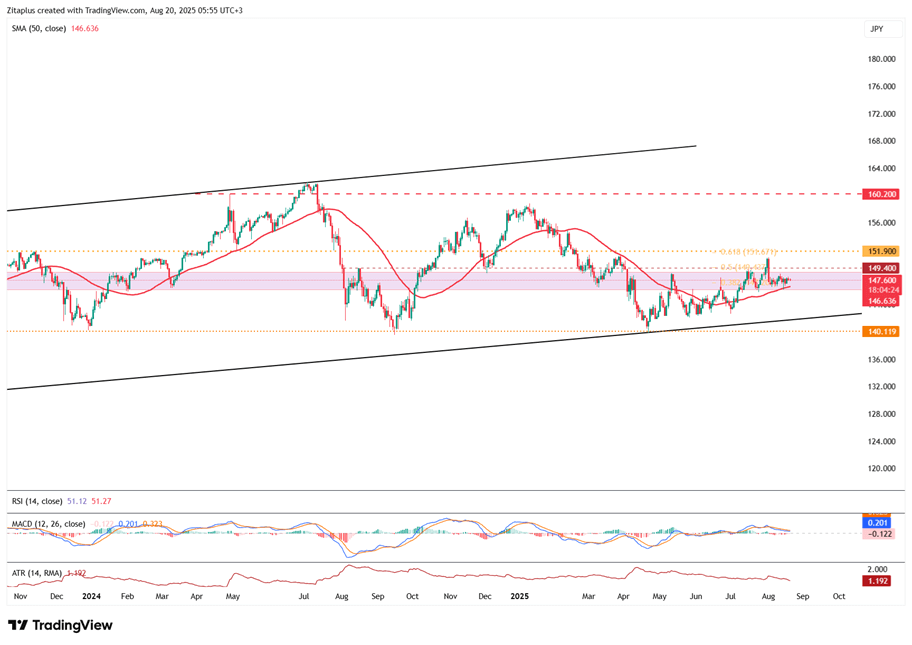Click the MACD (12, 26, close) legend

(x=49, y=524)
